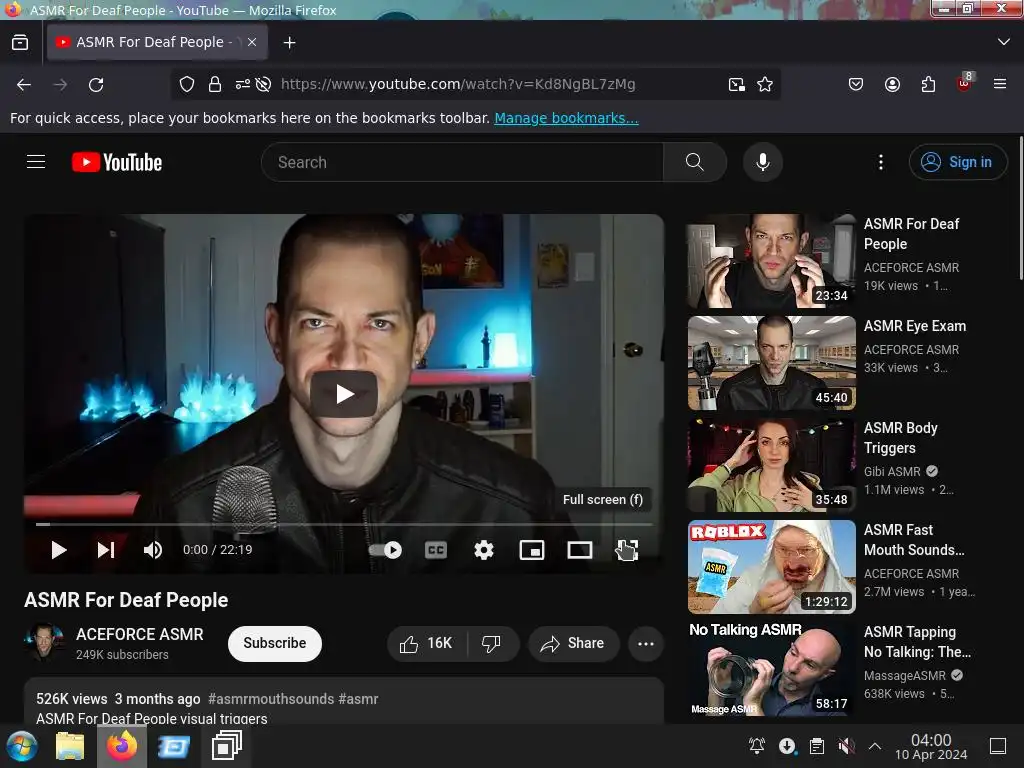1024x768 pixels.
Task: Switch to theater mode
Action: [x=580, y=550]
